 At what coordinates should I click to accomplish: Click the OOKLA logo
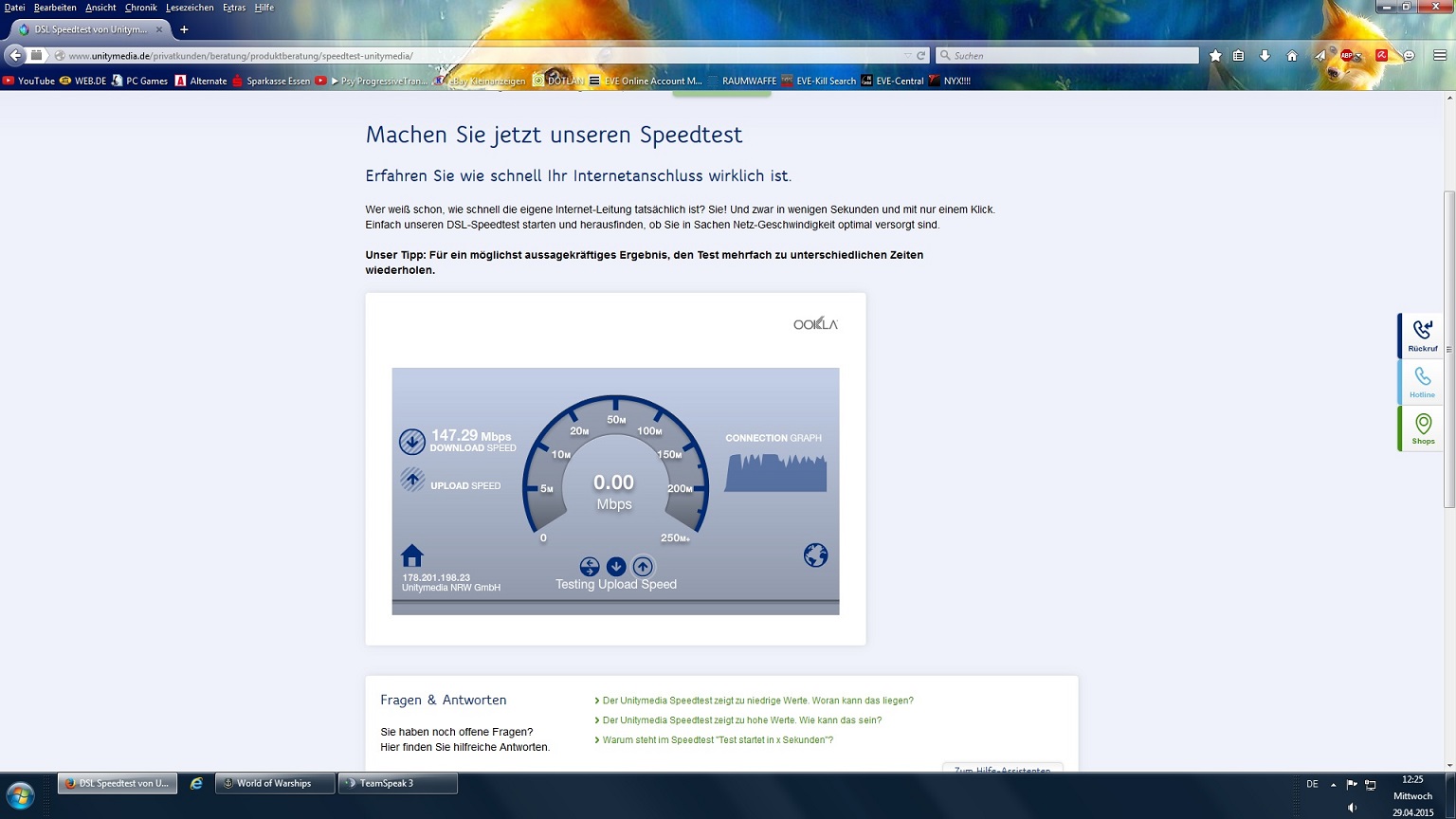[815, 324]
